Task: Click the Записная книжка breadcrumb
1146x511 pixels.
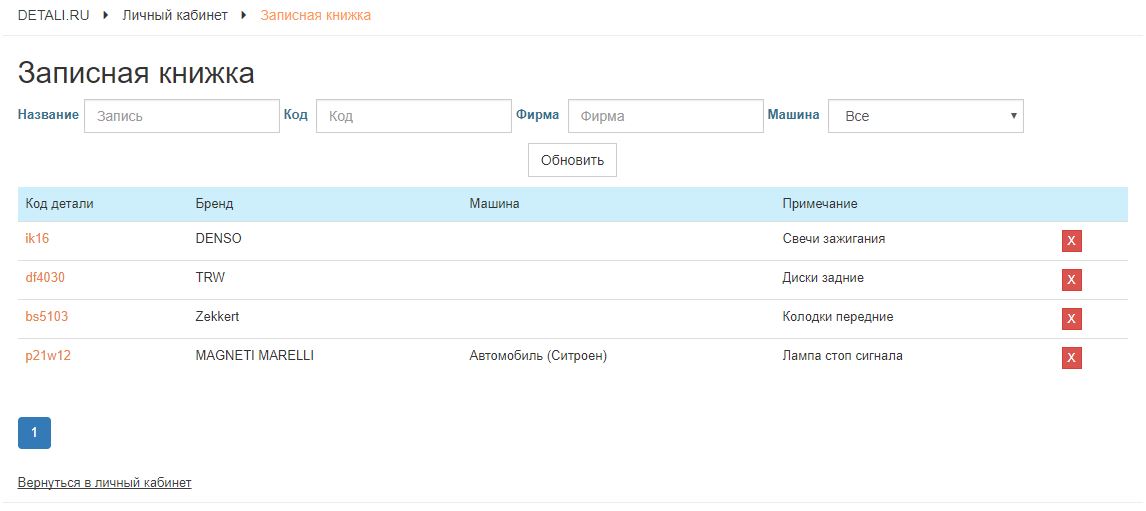Action: tap(315, 16)
